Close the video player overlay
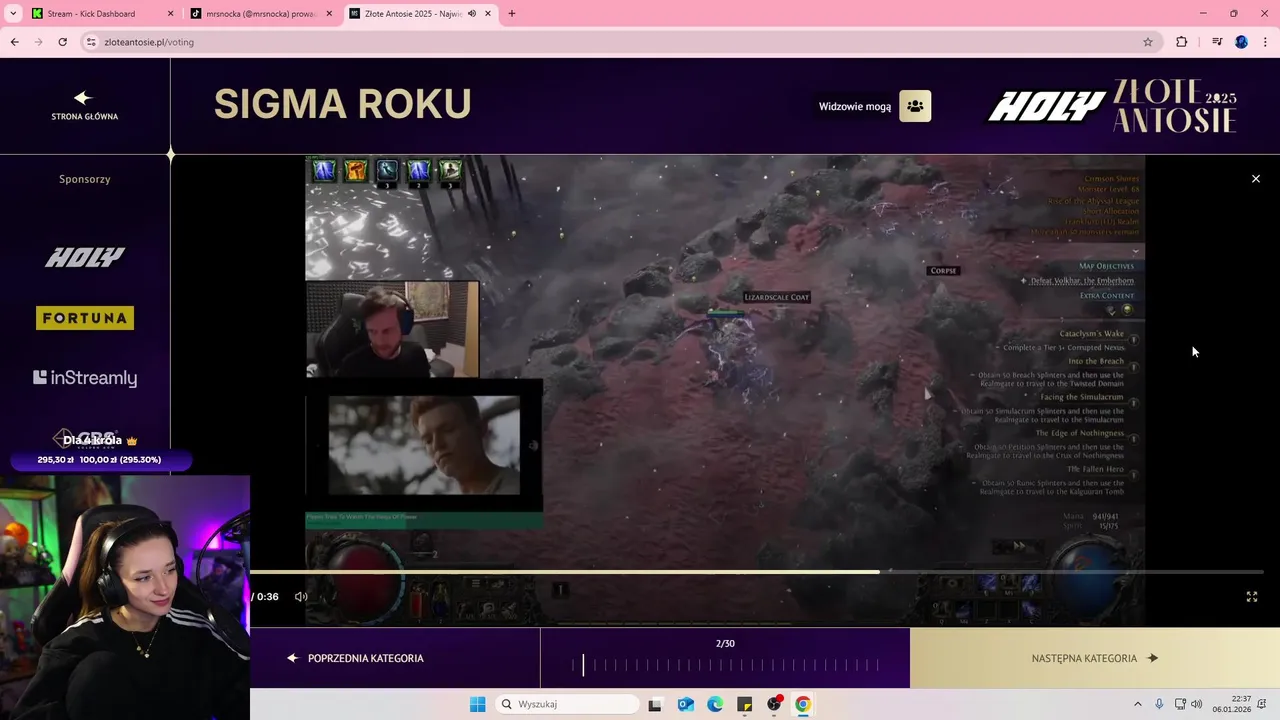Image resolution: width=1280 pixels, height=720 pixels. tap(1256, 179)
